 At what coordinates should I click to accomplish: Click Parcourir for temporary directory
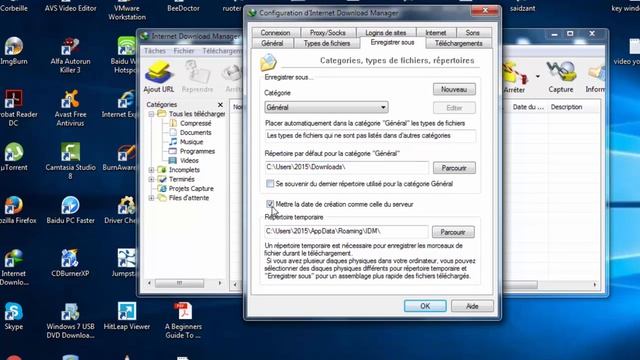point(453,232)
